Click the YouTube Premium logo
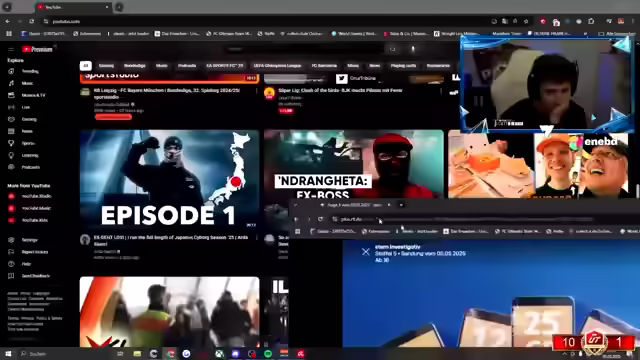Image resolution: width=640 pixels, height=360 pixels. tap(37, 49)
